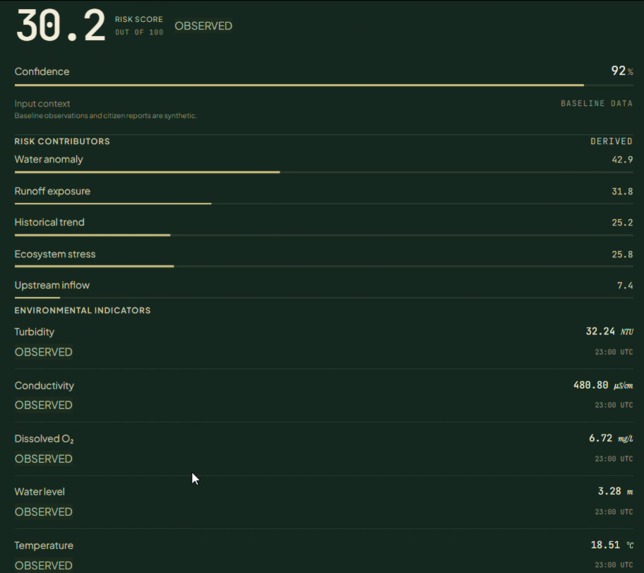
Task: Click the OBSERVED status under Water level
Action: click(x=43, y=512)
